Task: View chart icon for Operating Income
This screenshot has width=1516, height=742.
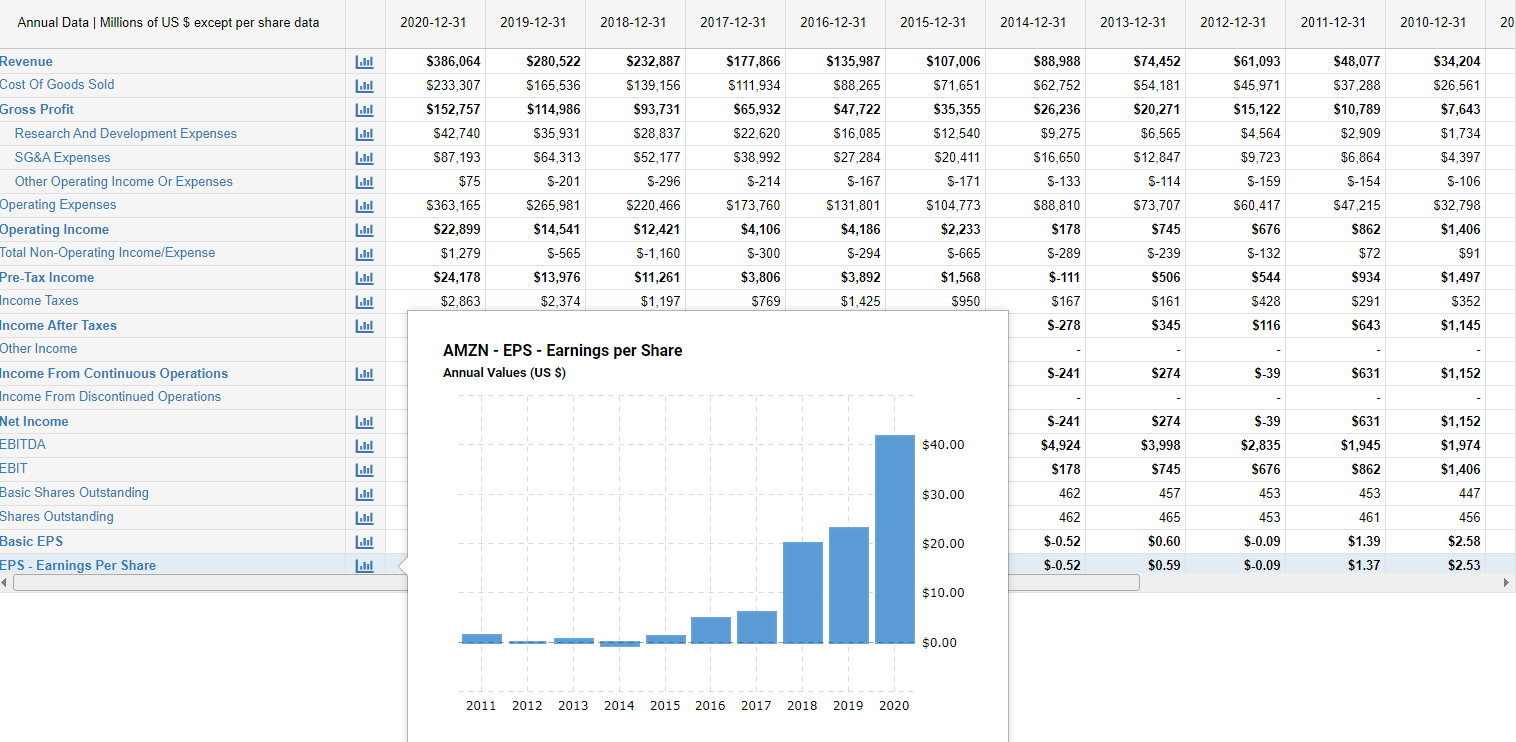Action: (362, 229)
